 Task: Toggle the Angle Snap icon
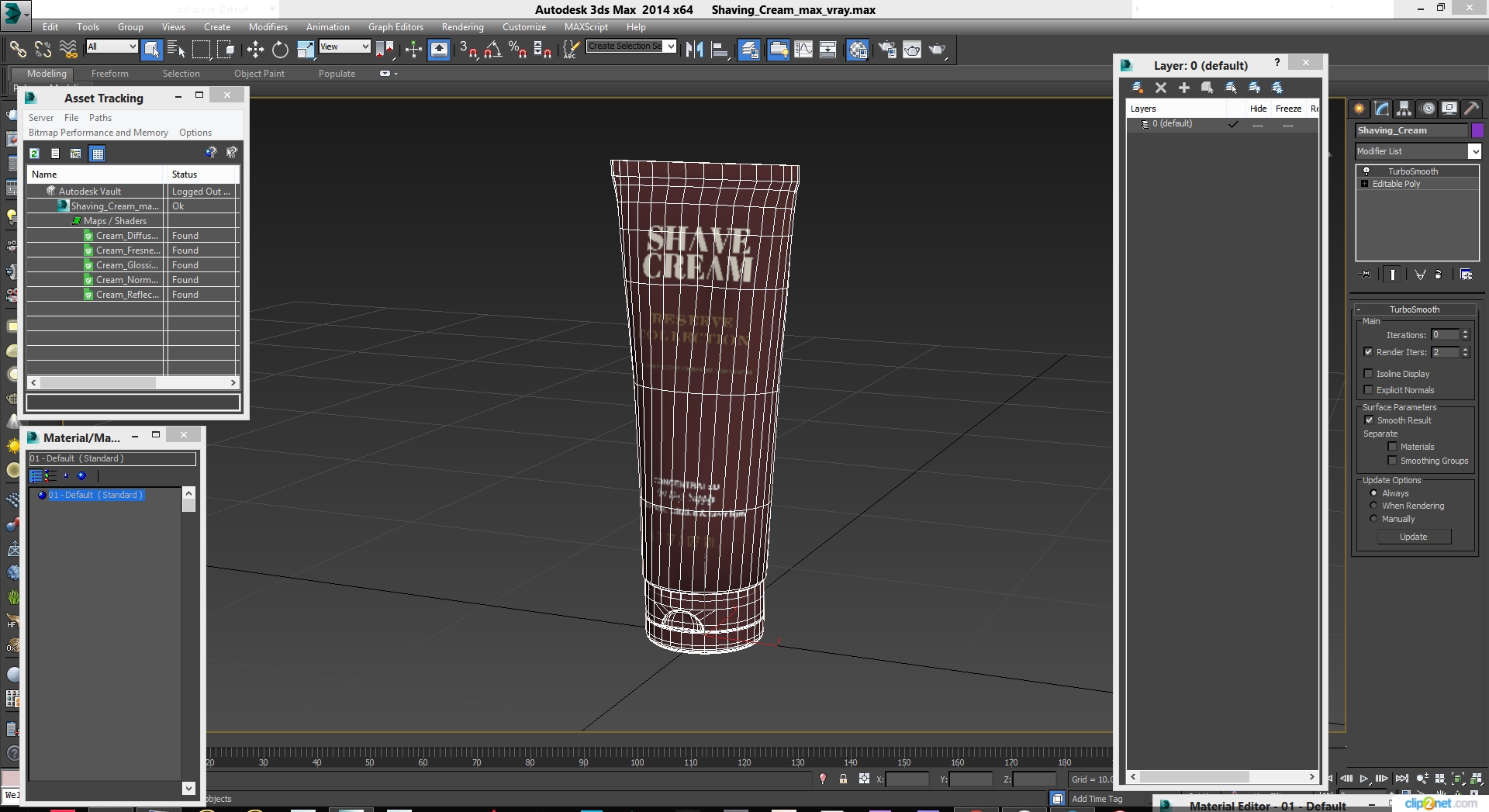492,50
